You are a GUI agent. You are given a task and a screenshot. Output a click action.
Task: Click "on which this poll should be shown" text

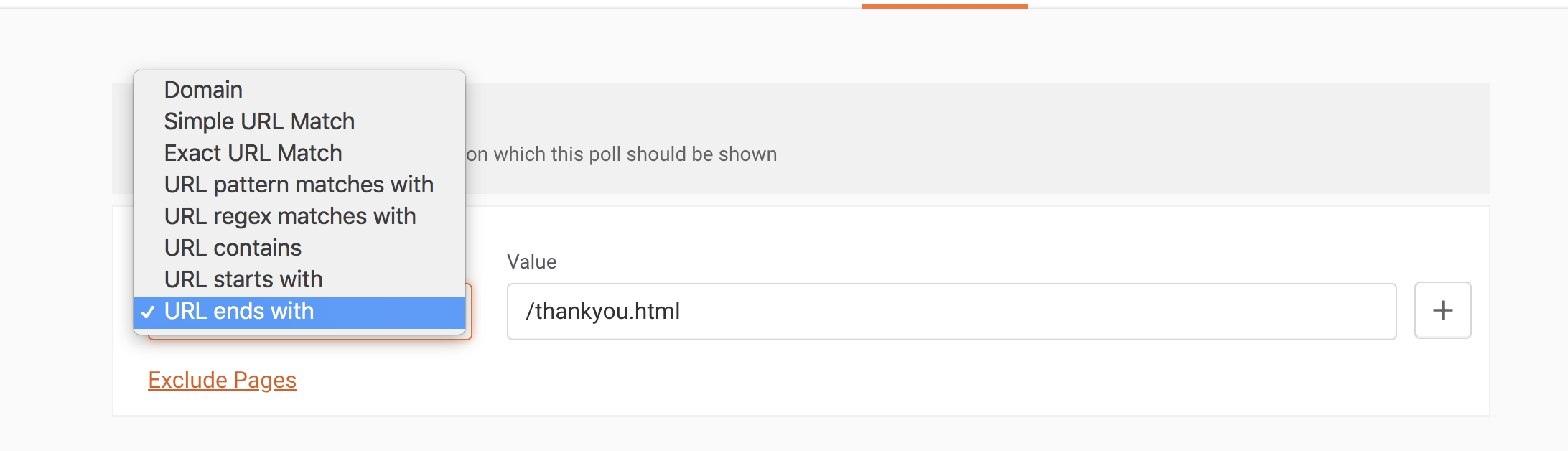point(621,154)
